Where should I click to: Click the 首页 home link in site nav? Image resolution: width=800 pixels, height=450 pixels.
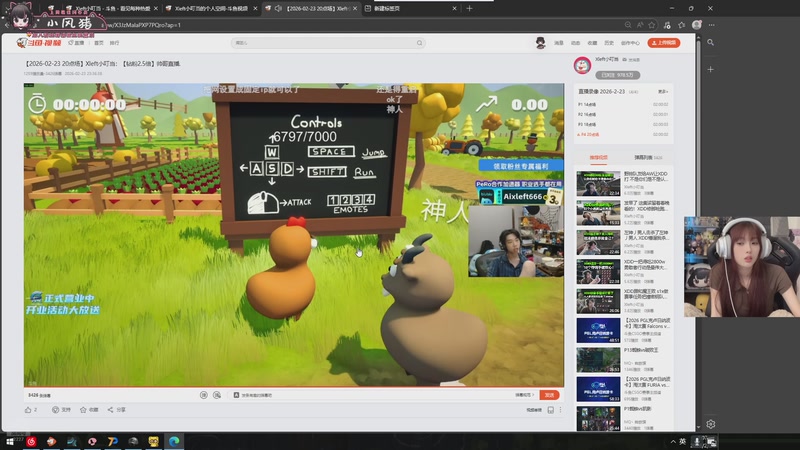pyautogui.click(x=99, y=43)
